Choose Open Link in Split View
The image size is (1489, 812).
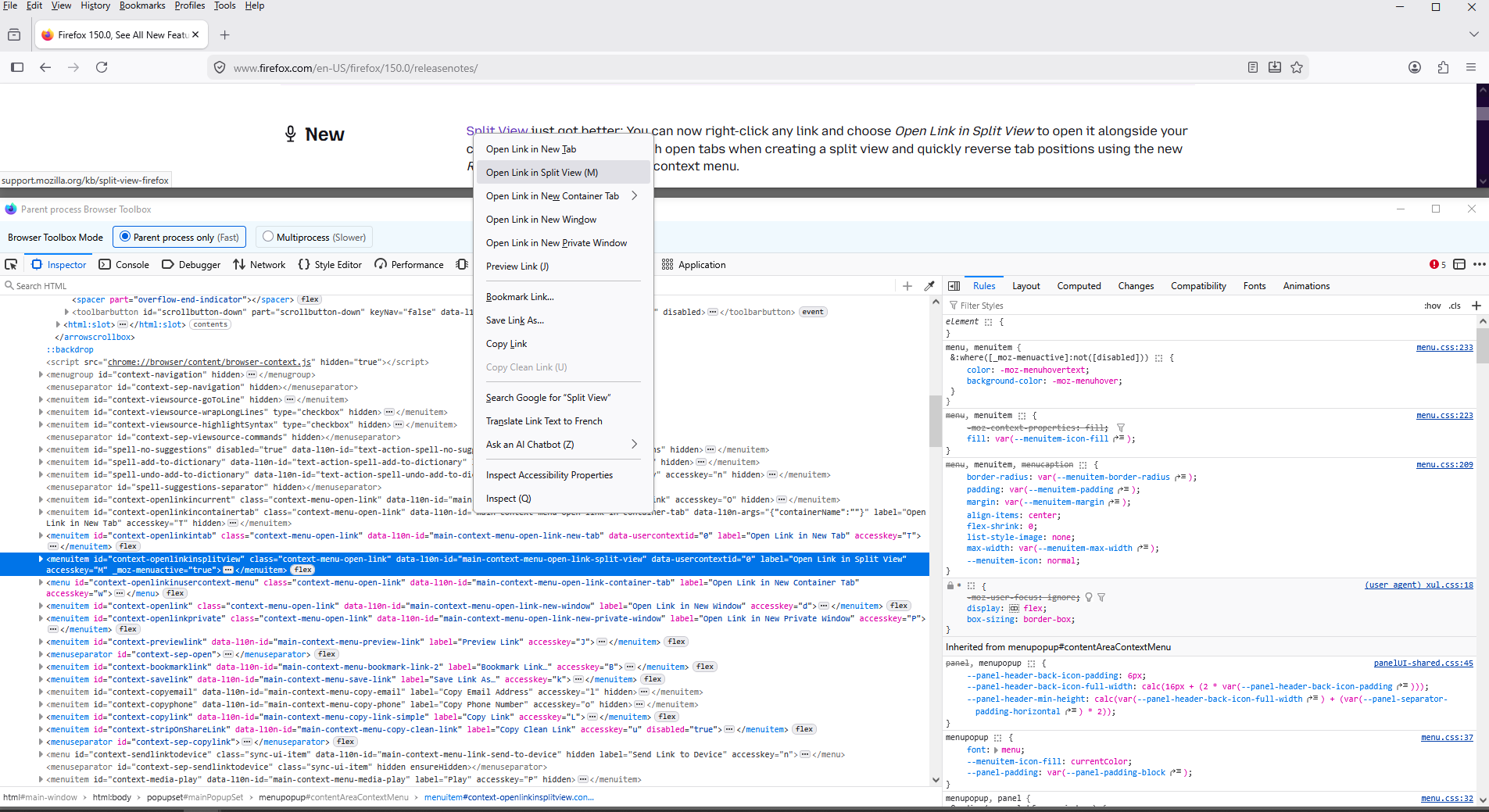click(542, 173)
